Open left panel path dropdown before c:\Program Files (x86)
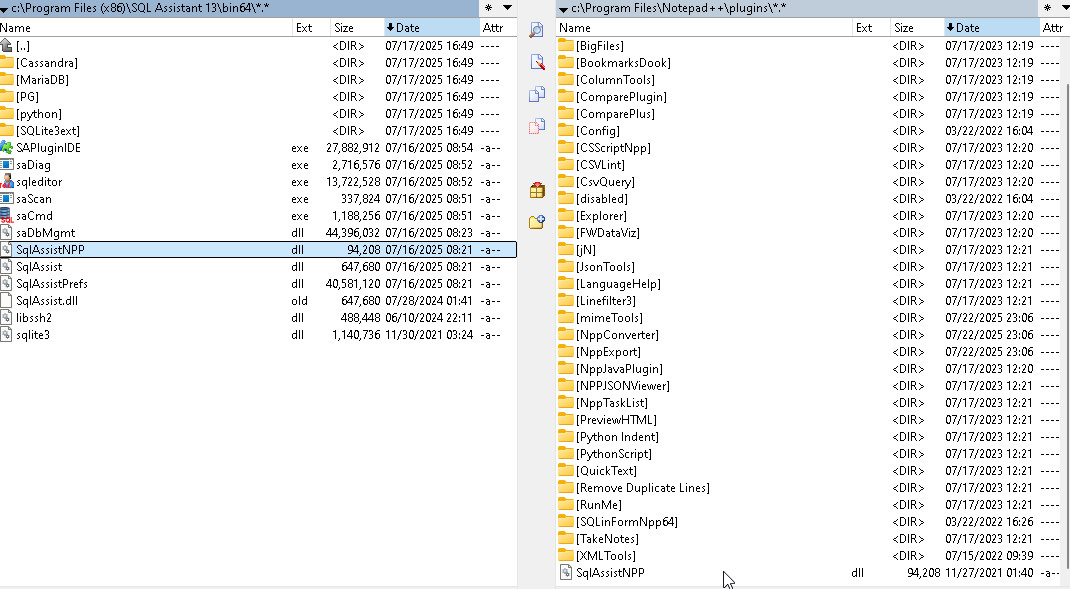Image resolution: width=1070 pixels, height=589 pixels. tap(4, 10)
